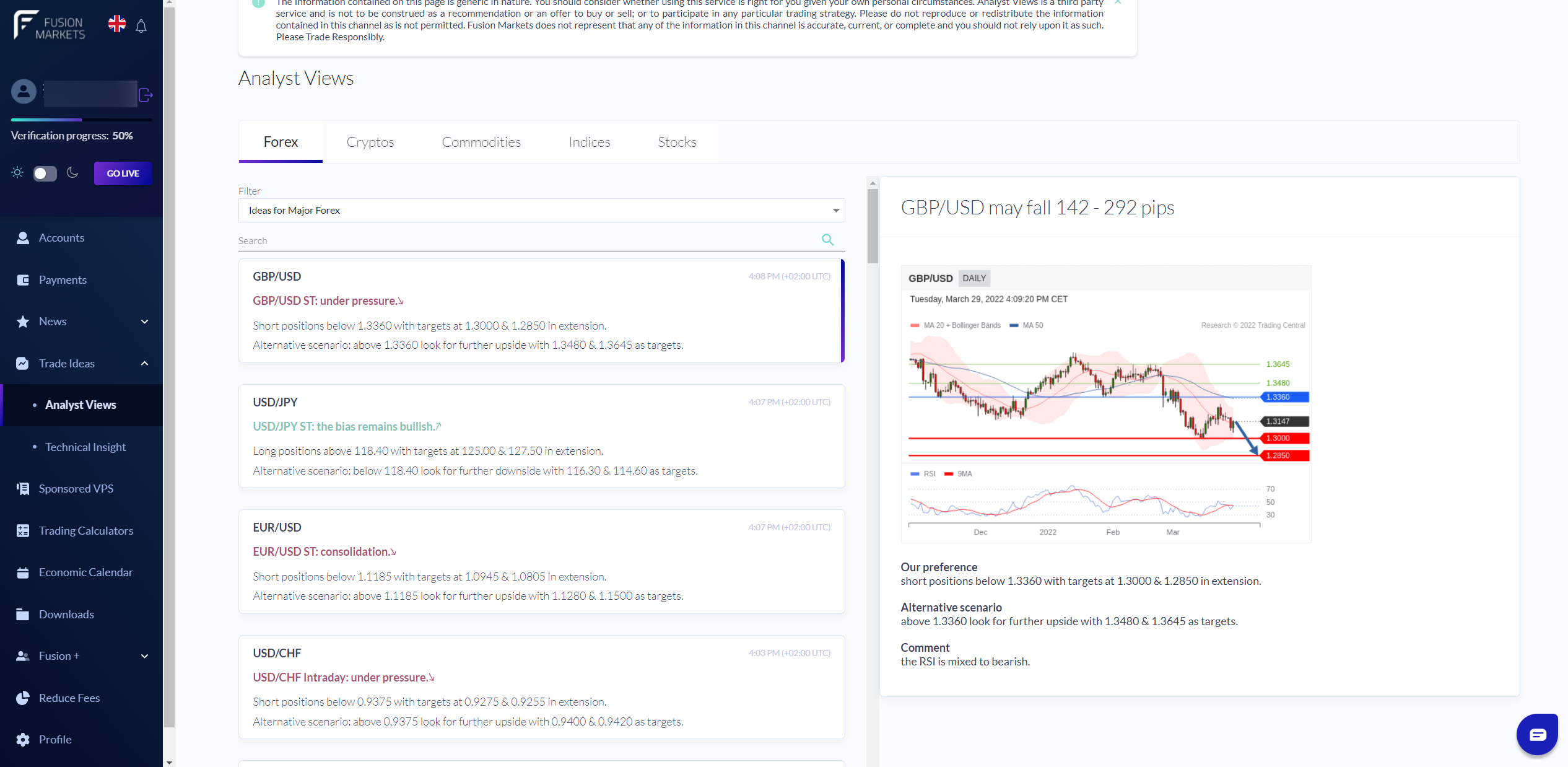Click the News star icon

[23, 322]
